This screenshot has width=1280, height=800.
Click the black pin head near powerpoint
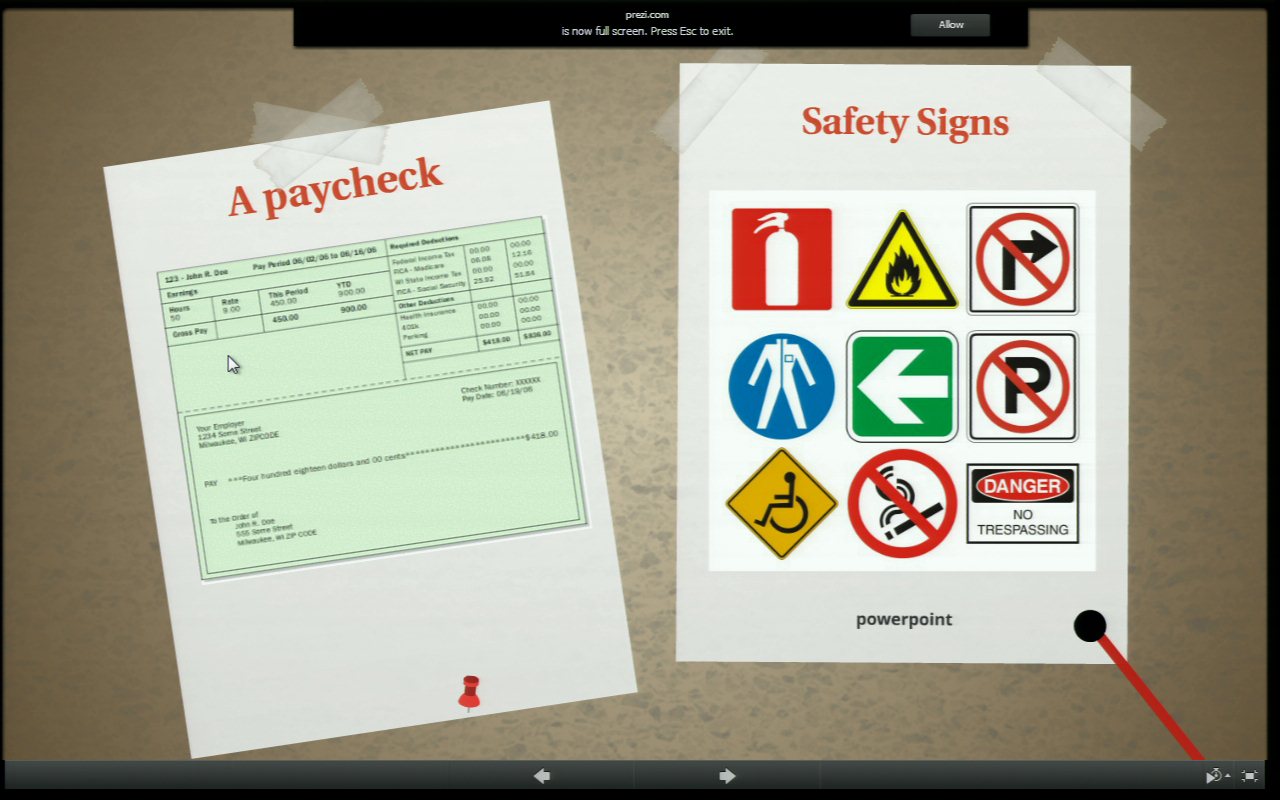coord(1089,626)
